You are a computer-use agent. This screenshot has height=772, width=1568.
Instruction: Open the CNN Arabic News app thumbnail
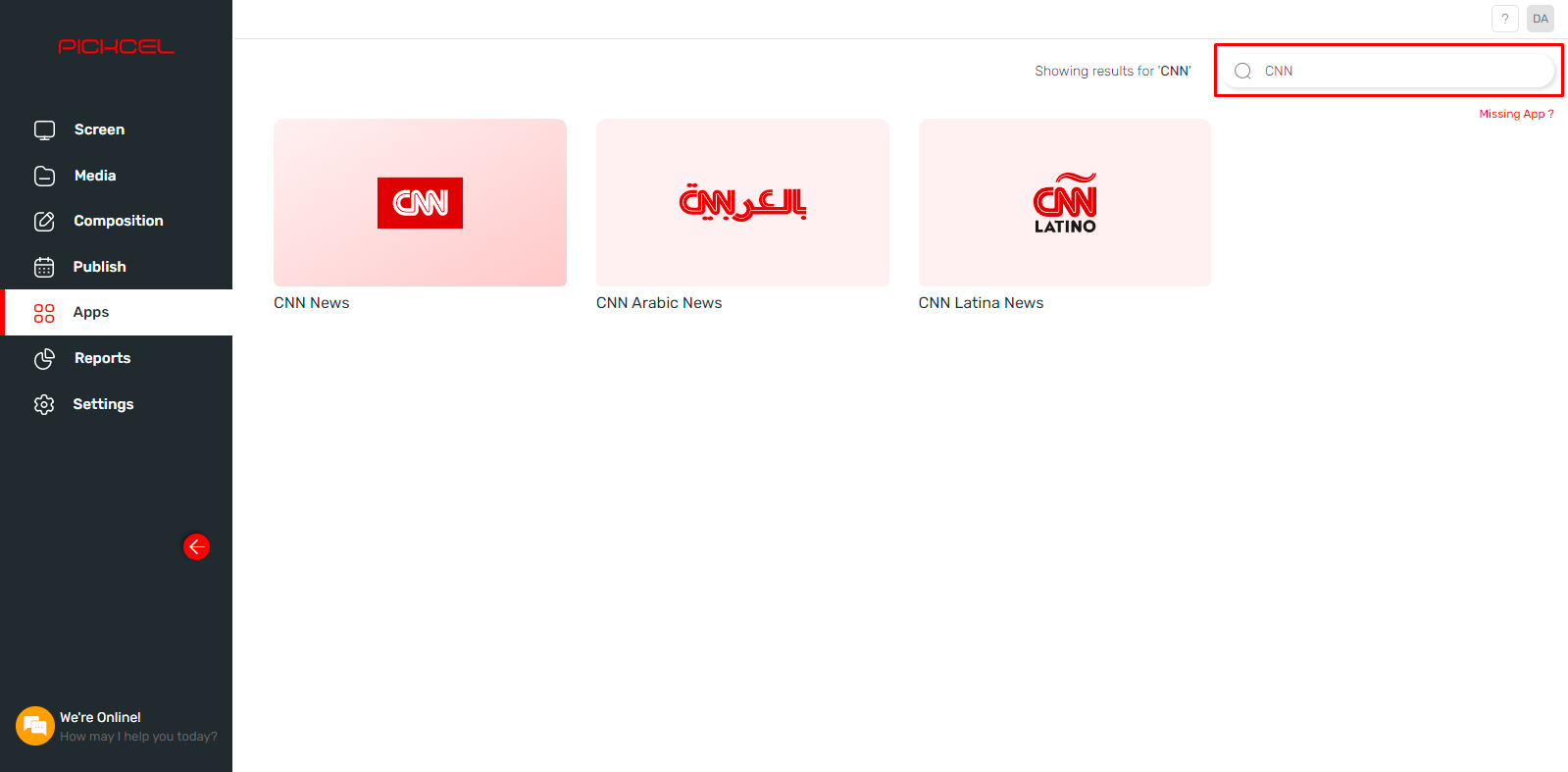pos(742,203)
